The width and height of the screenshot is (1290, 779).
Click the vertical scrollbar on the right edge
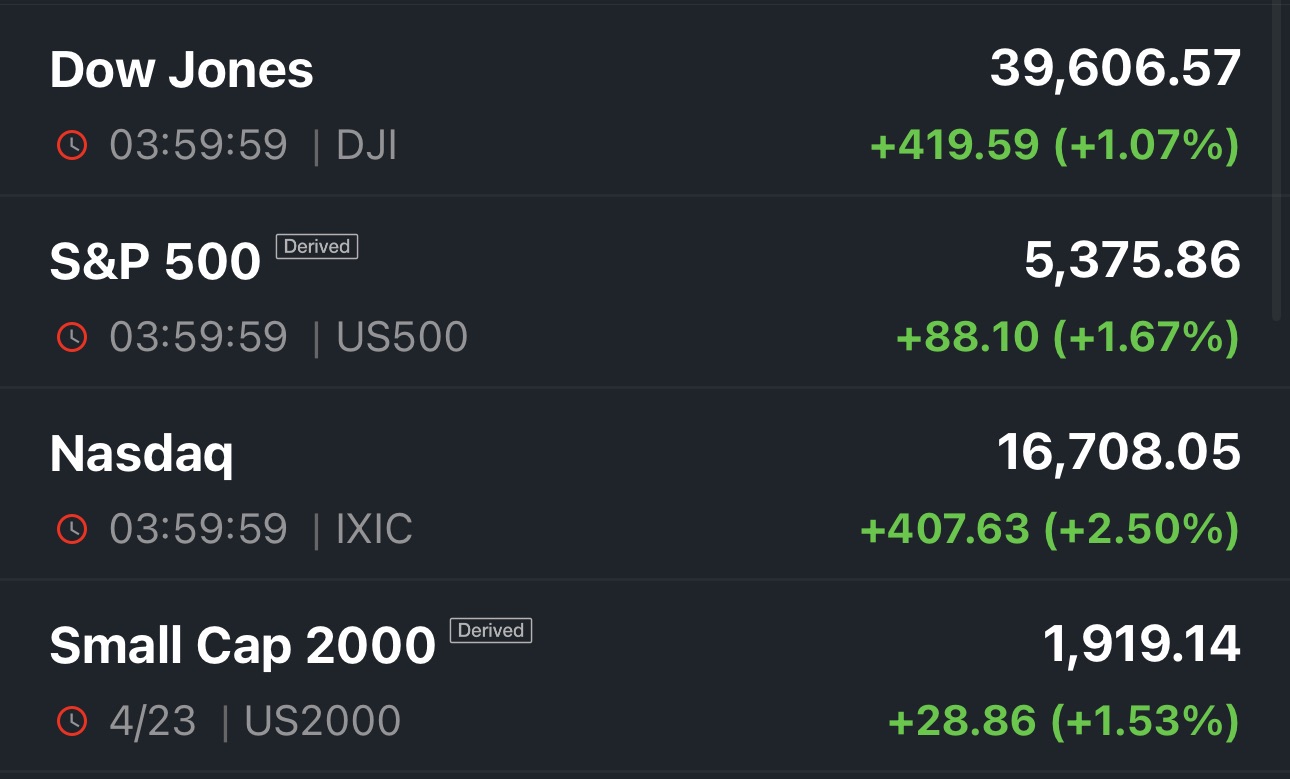click(1276, 160)
